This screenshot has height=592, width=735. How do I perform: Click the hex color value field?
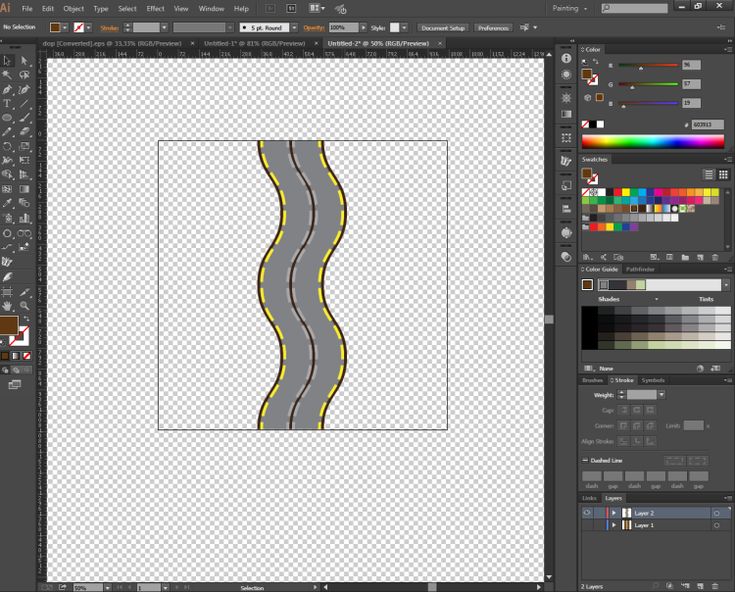[x=706, y=124]
